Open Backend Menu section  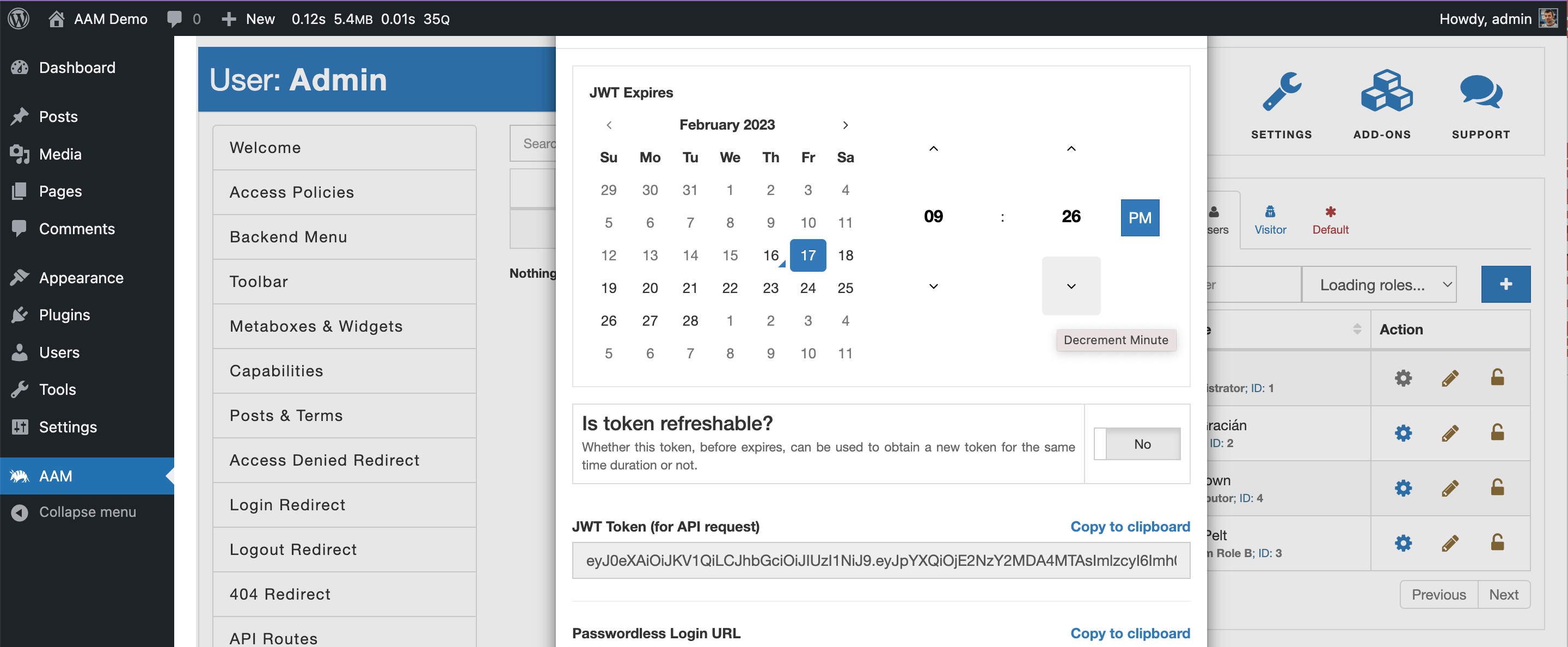click(344, 237)
